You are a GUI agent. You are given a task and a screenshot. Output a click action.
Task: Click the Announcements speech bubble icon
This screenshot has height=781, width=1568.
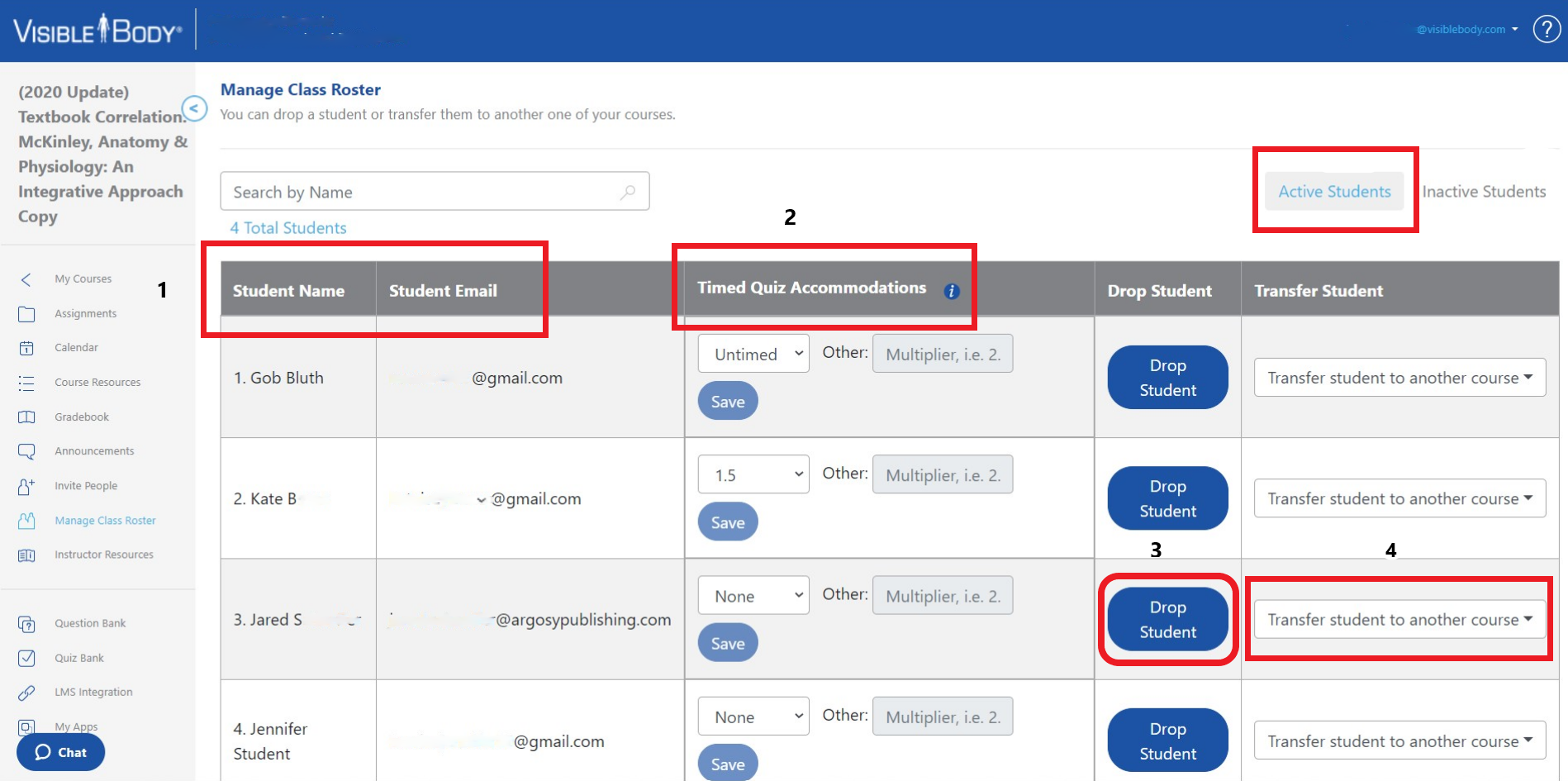coord(26,451)
